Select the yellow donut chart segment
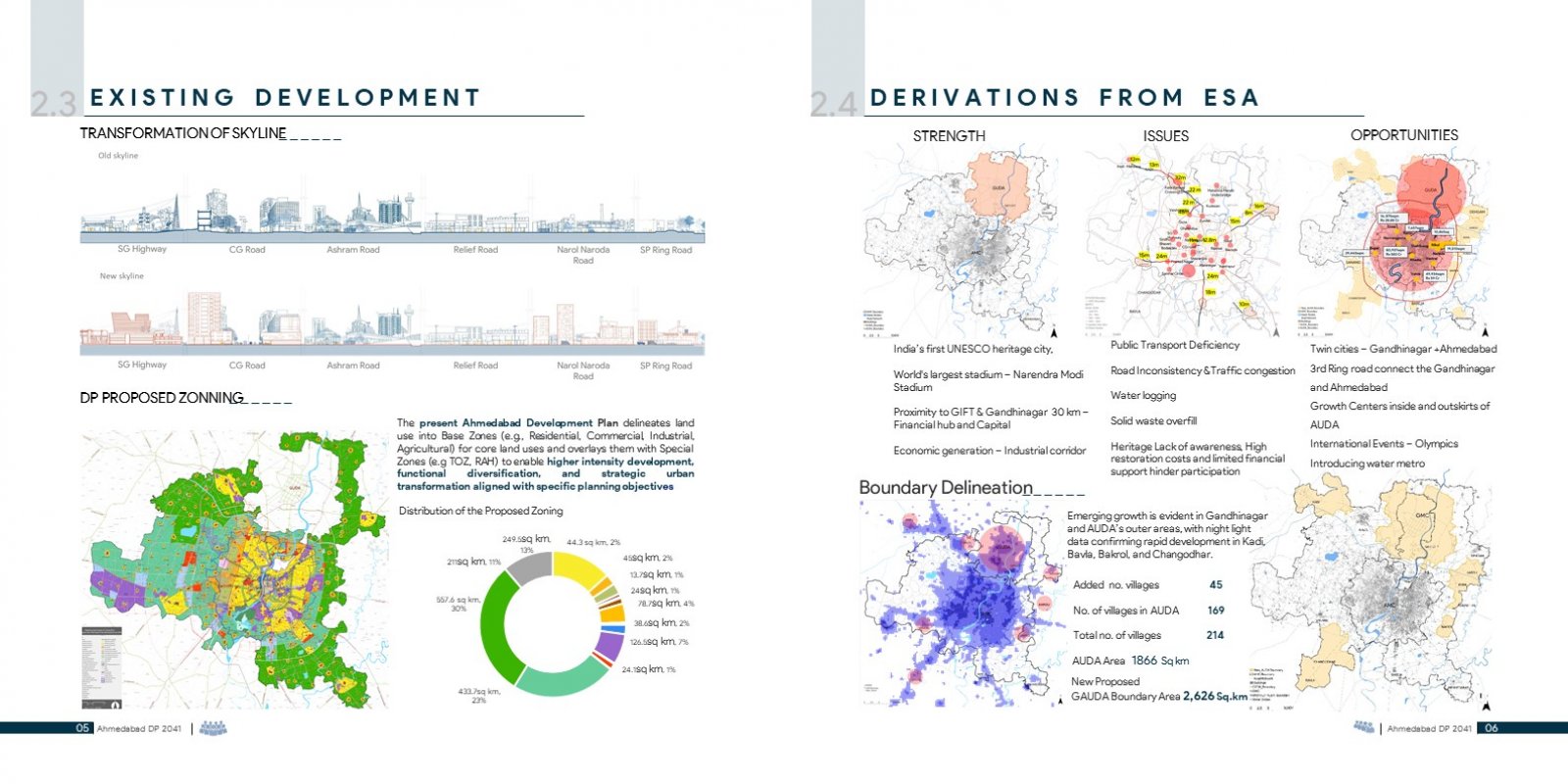1568x784 pixels. pos(578,569)
